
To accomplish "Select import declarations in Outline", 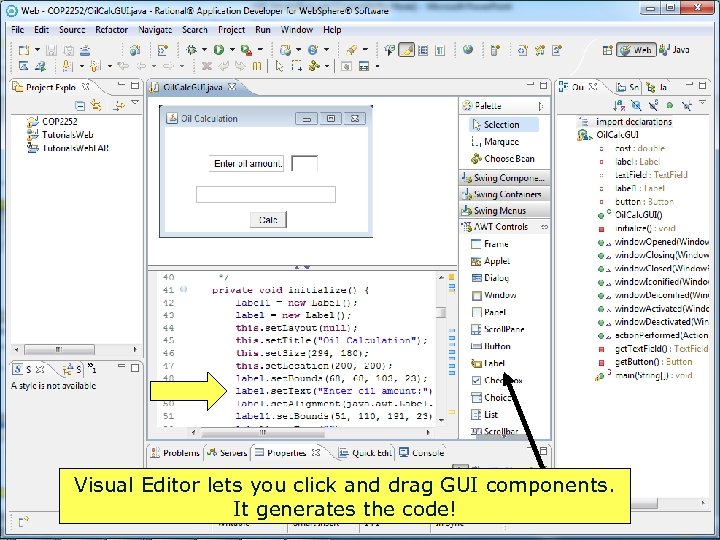I will [626, 122].
